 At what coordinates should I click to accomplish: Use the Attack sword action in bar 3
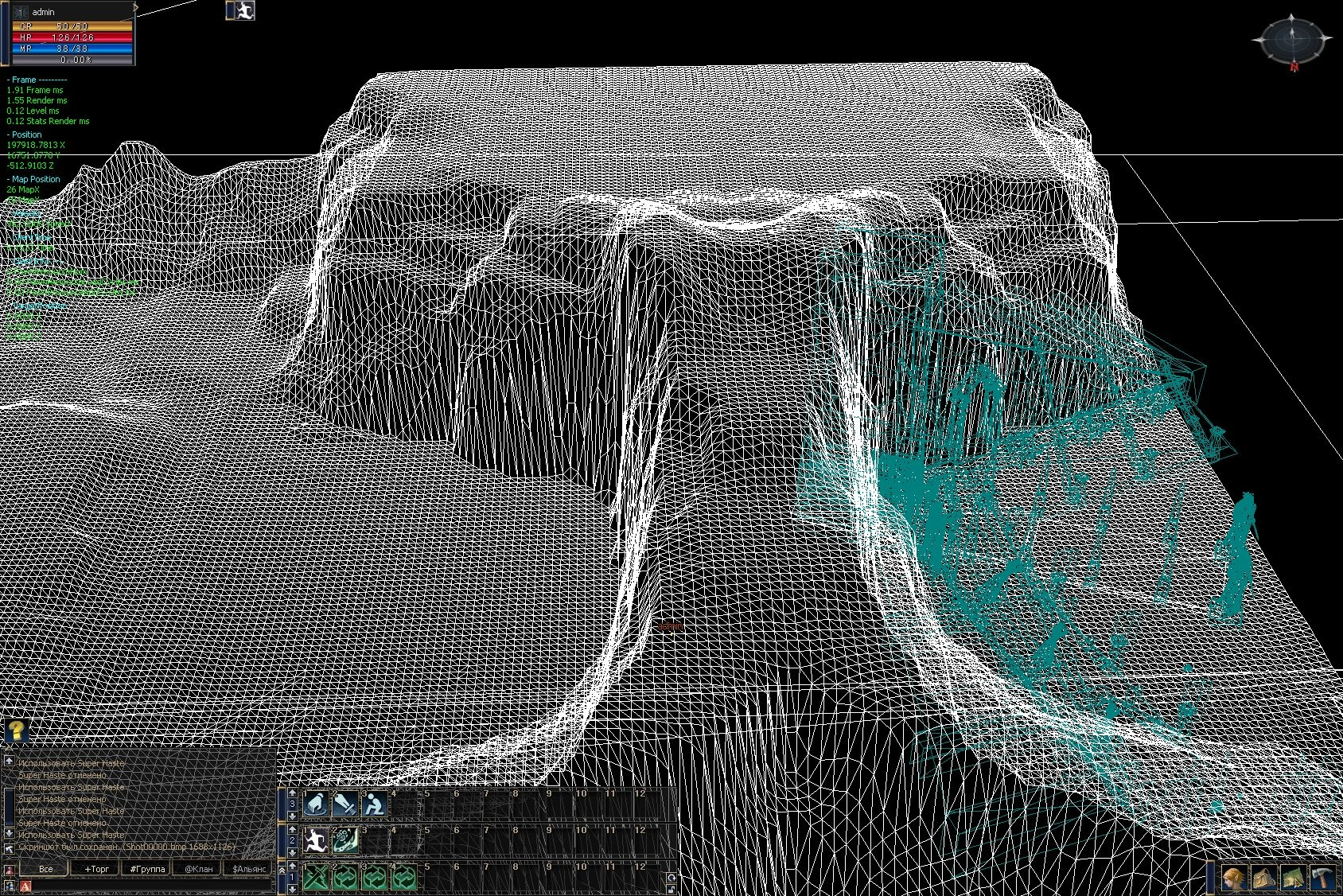coord(345,804)
